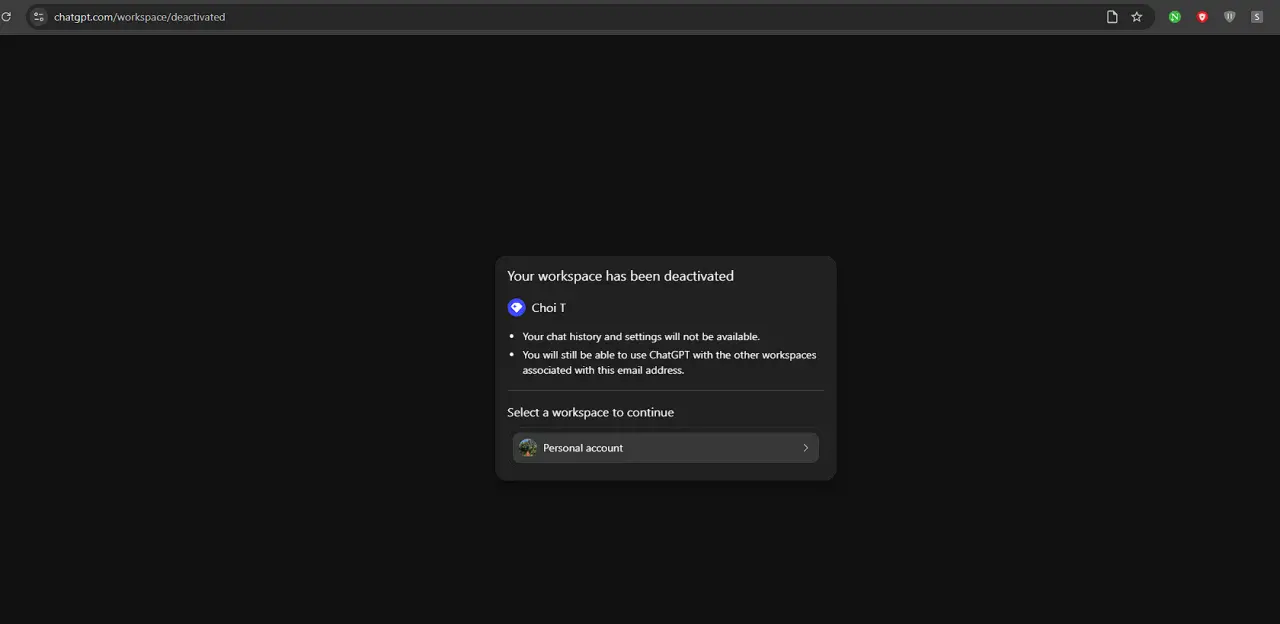Open the gray S extension icon
Image resolution: width=1280 pixels, height=624 pixels.
point(1257,17)
